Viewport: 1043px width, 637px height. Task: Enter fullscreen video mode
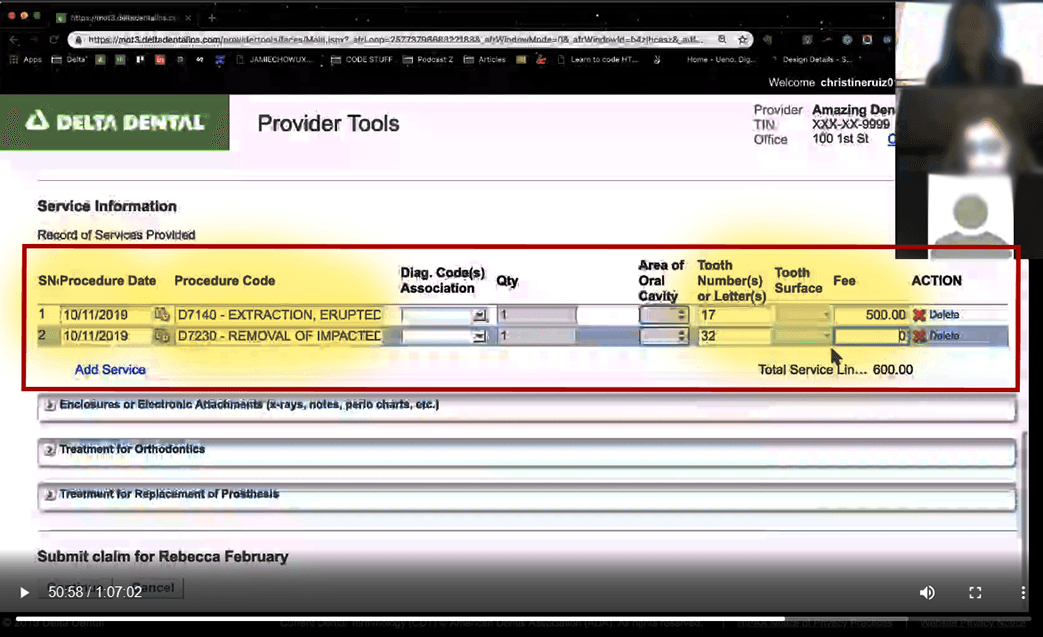point(975,592)
